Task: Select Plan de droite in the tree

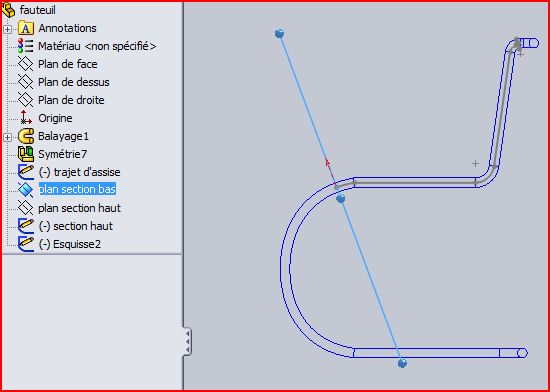Action: pos(71,100)
